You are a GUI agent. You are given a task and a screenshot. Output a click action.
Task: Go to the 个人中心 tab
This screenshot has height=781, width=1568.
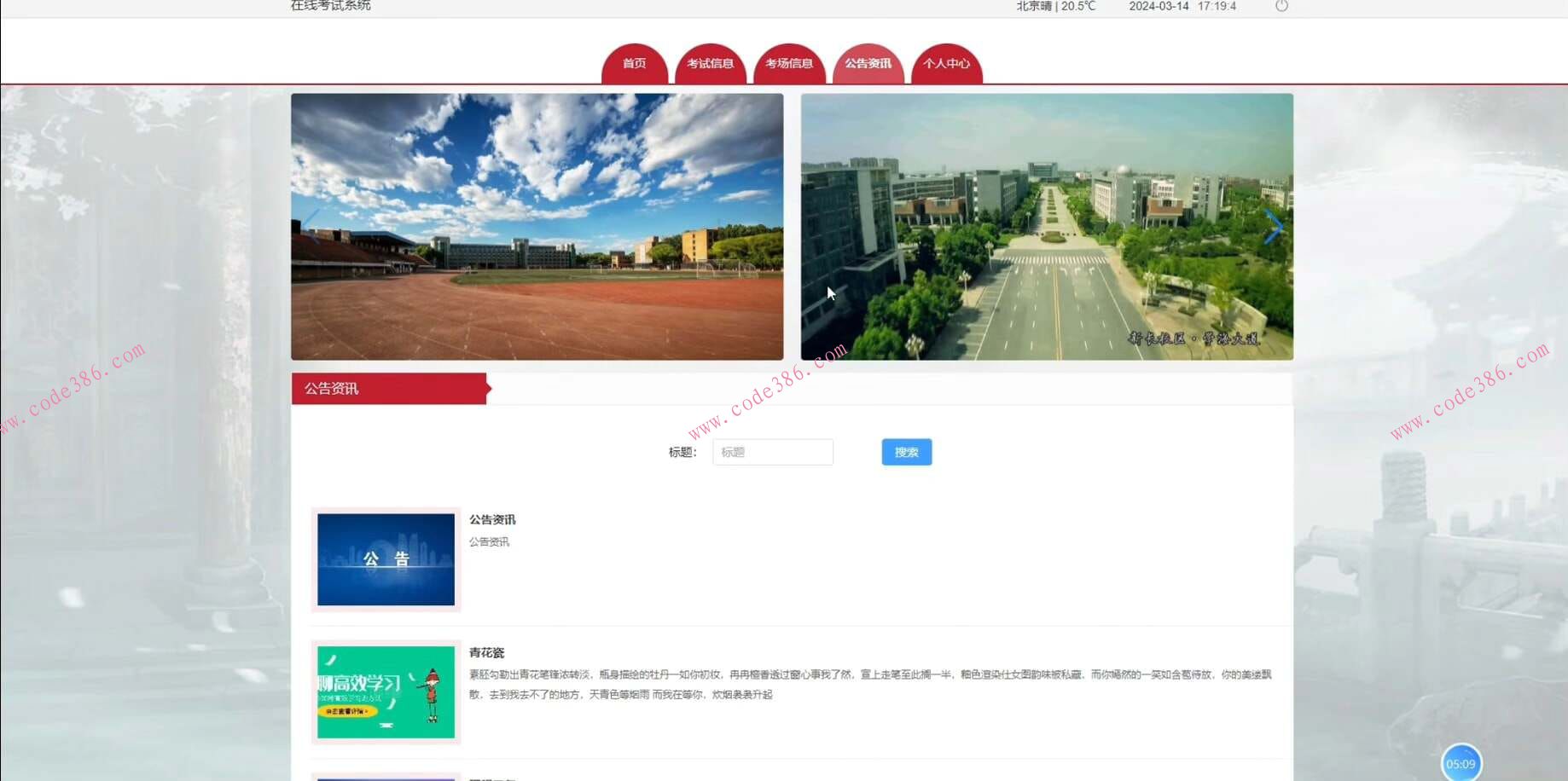(x=947, y=64)
